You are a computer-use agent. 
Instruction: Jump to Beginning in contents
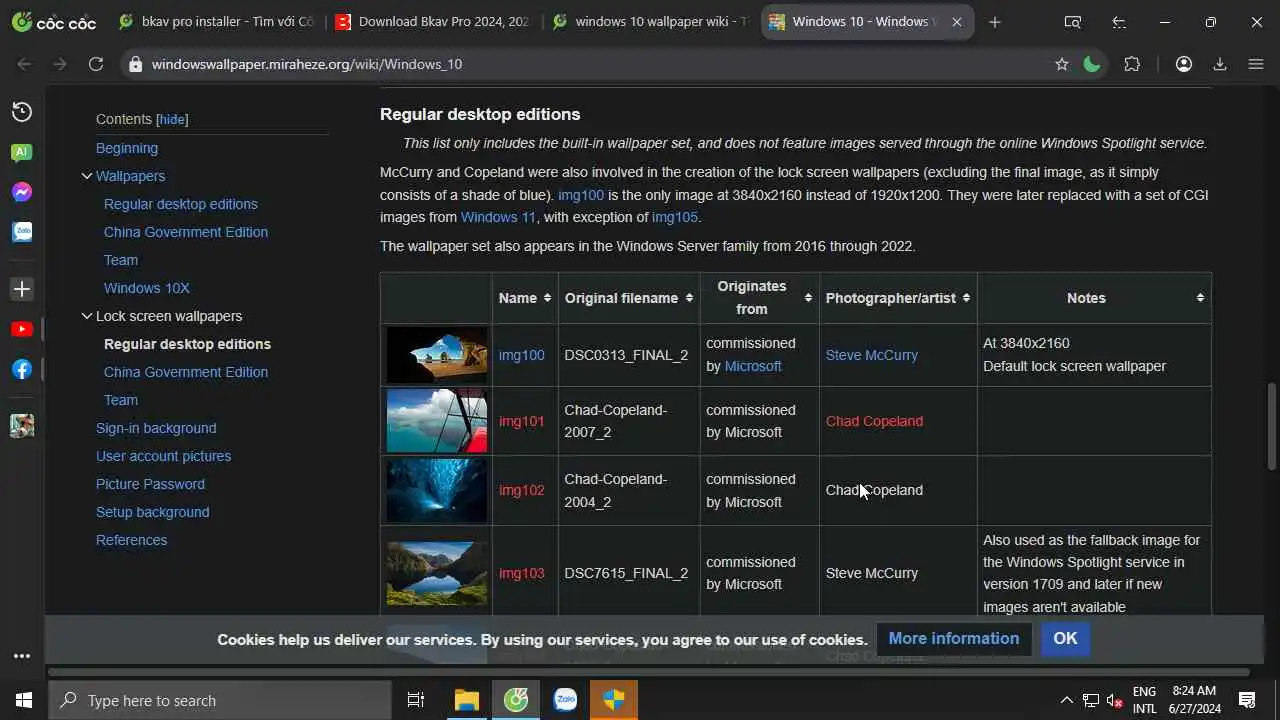click(x=127, y=148)
